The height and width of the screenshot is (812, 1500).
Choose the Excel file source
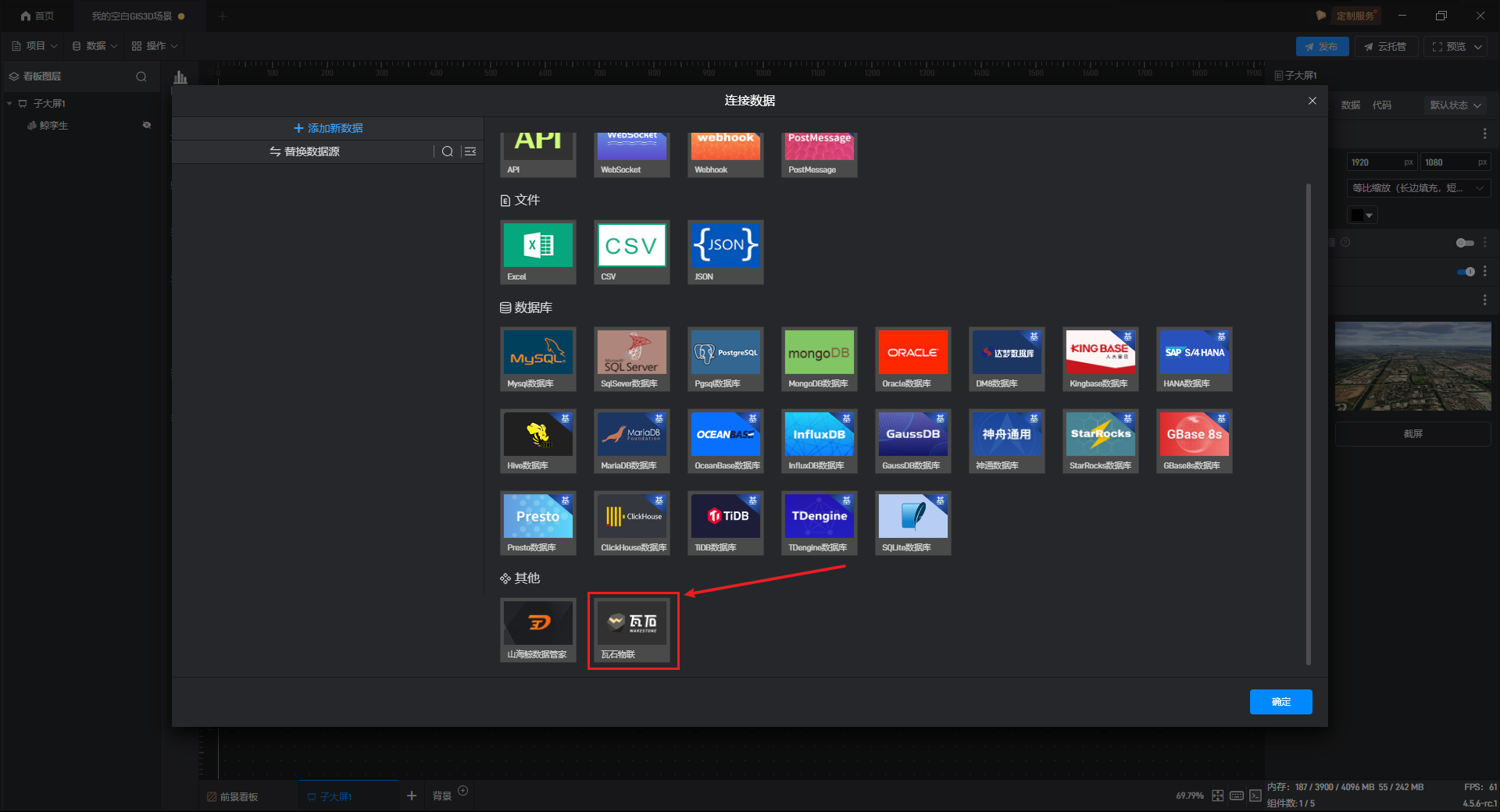click(x=538, y=252)
